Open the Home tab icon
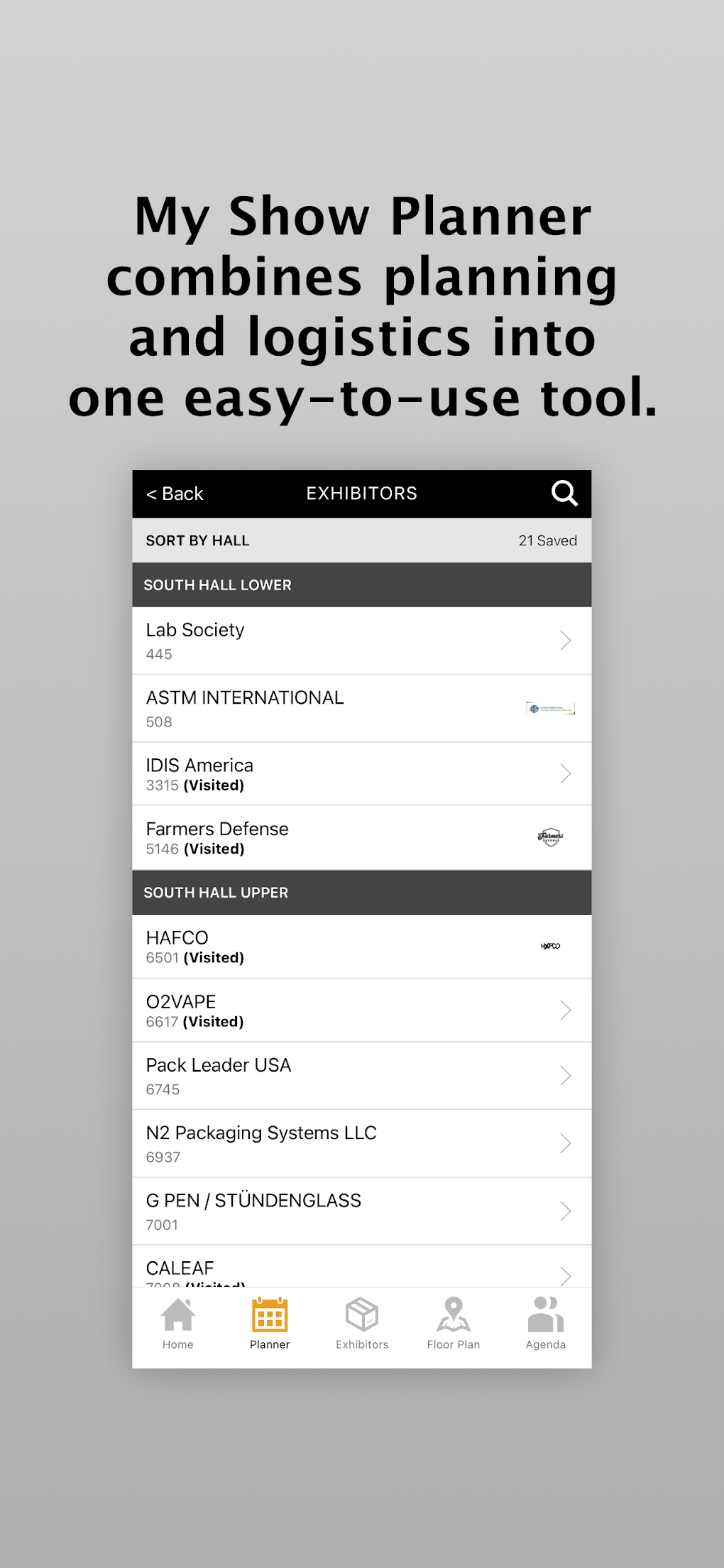724x1568 pixels. coord(177,1315)
